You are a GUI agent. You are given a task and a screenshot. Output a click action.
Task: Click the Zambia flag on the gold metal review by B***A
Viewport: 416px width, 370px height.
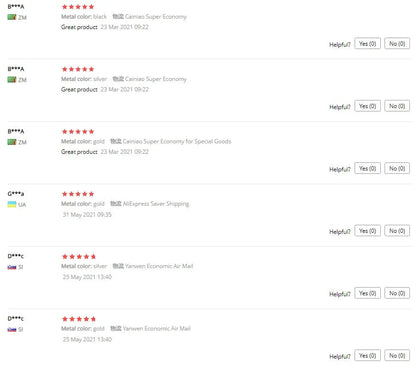[x=12, y=142]
